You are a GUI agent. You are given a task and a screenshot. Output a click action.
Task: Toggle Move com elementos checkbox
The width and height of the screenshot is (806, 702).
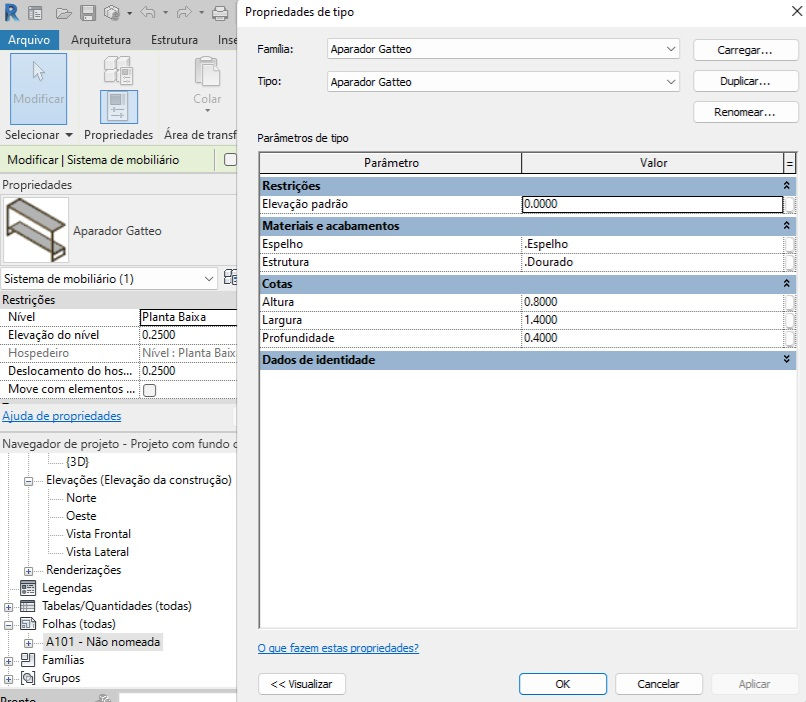click(150, 390)
